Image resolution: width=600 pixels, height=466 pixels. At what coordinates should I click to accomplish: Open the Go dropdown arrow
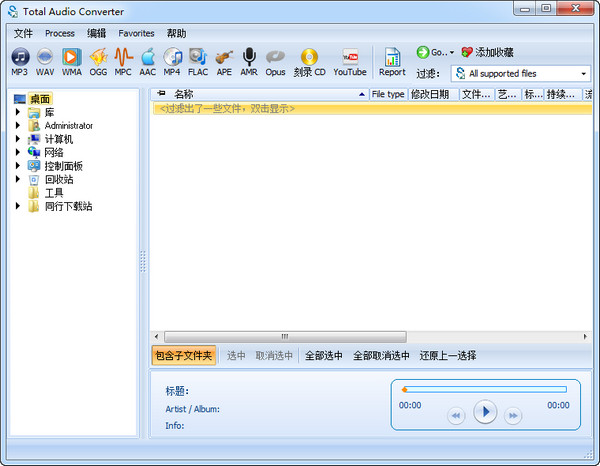click(x=452, y=52)
